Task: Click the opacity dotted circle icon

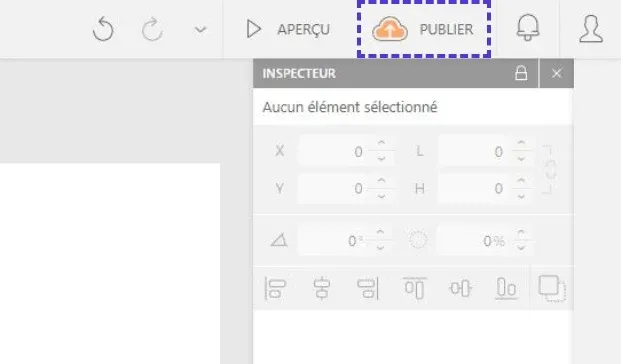Action: coord(417,240)
